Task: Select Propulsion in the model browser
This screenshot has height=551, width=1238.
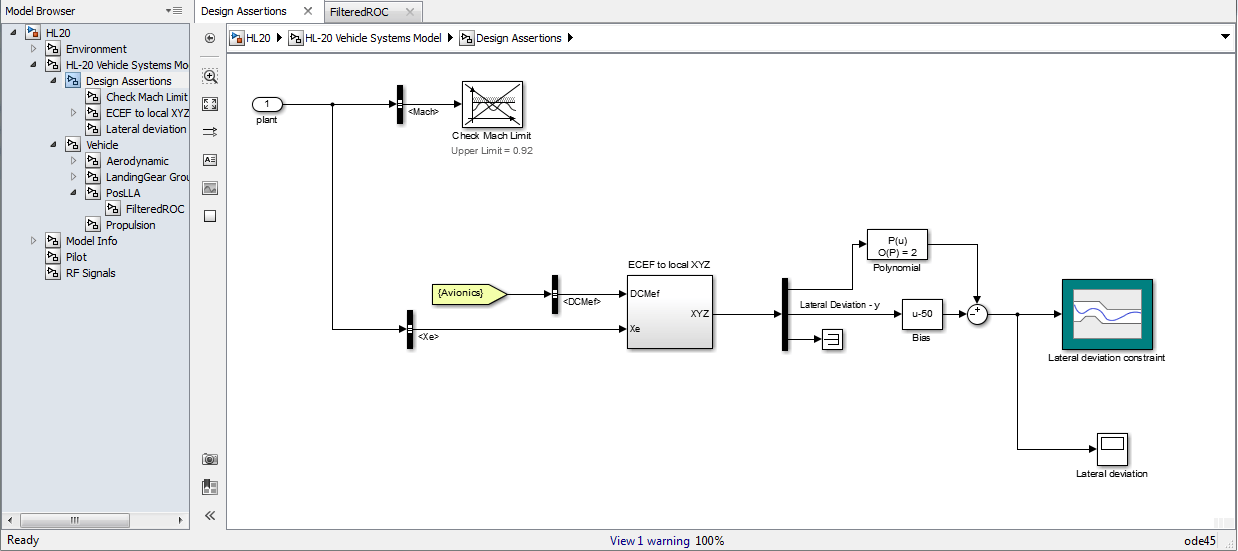Action: point(131,225)
